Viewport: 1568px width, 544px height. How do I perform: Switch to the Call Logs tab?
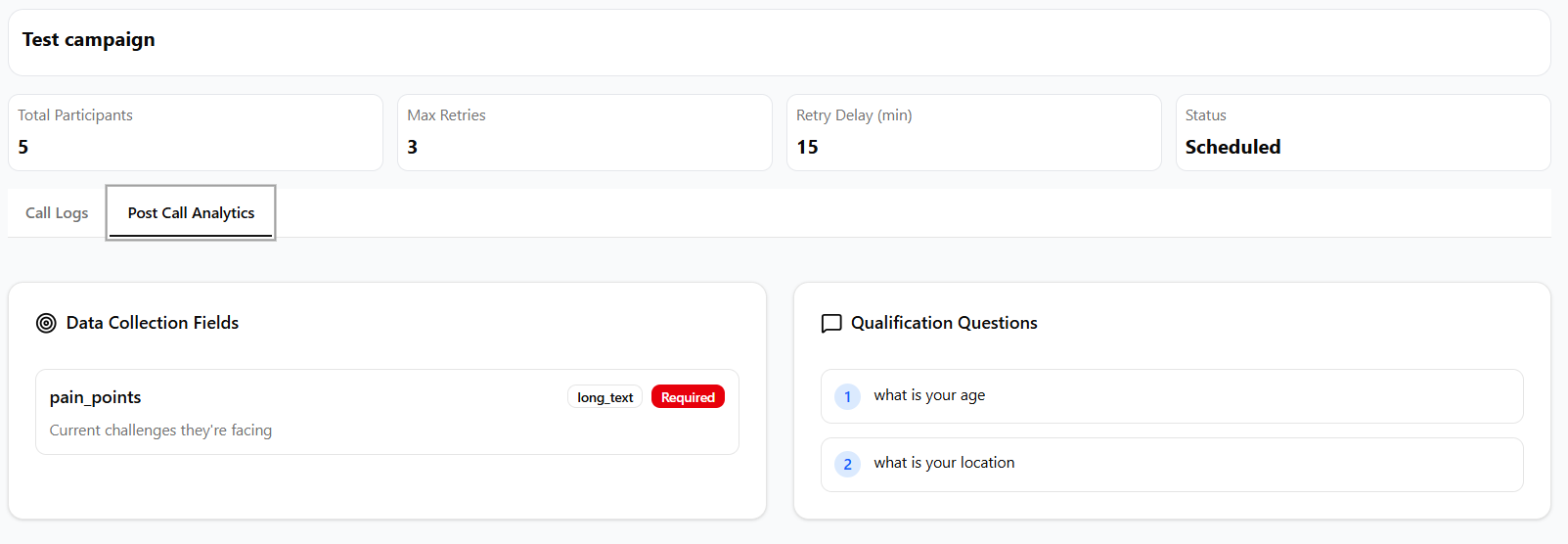(x=57, y=213)
